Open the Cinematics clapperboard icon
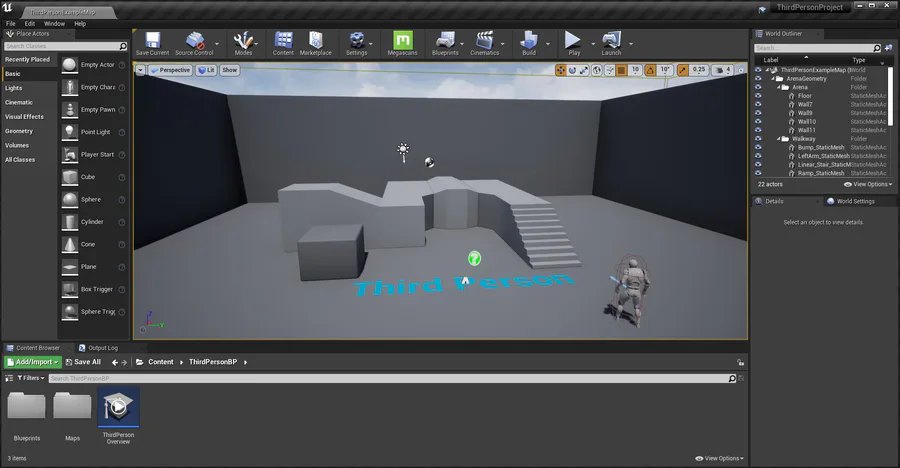 [484, 40]
